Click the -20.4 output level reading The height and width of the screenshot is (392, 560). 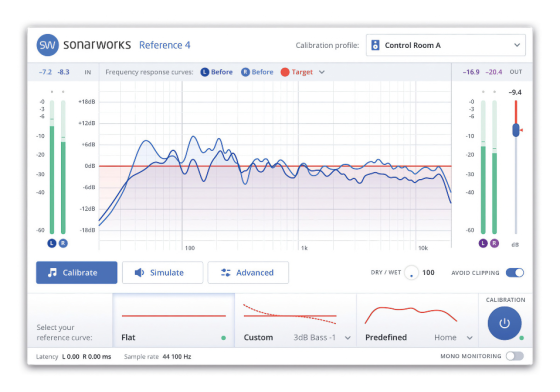[x=494, y=72]
